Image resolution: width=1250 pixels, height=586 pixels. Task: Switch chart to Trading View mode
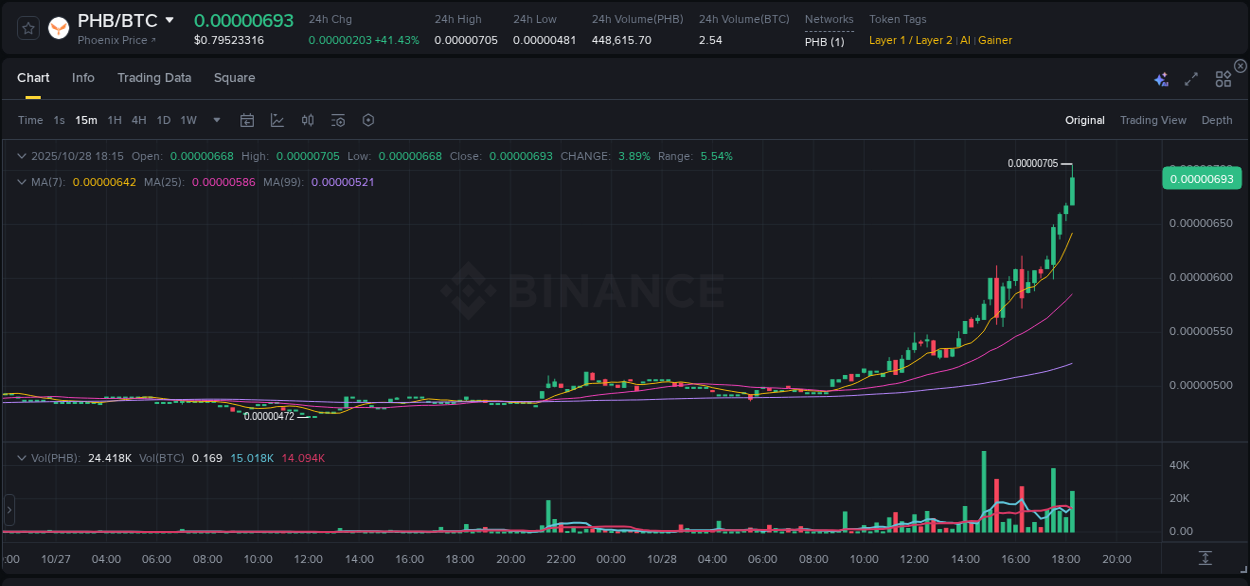pos(1153,120)
